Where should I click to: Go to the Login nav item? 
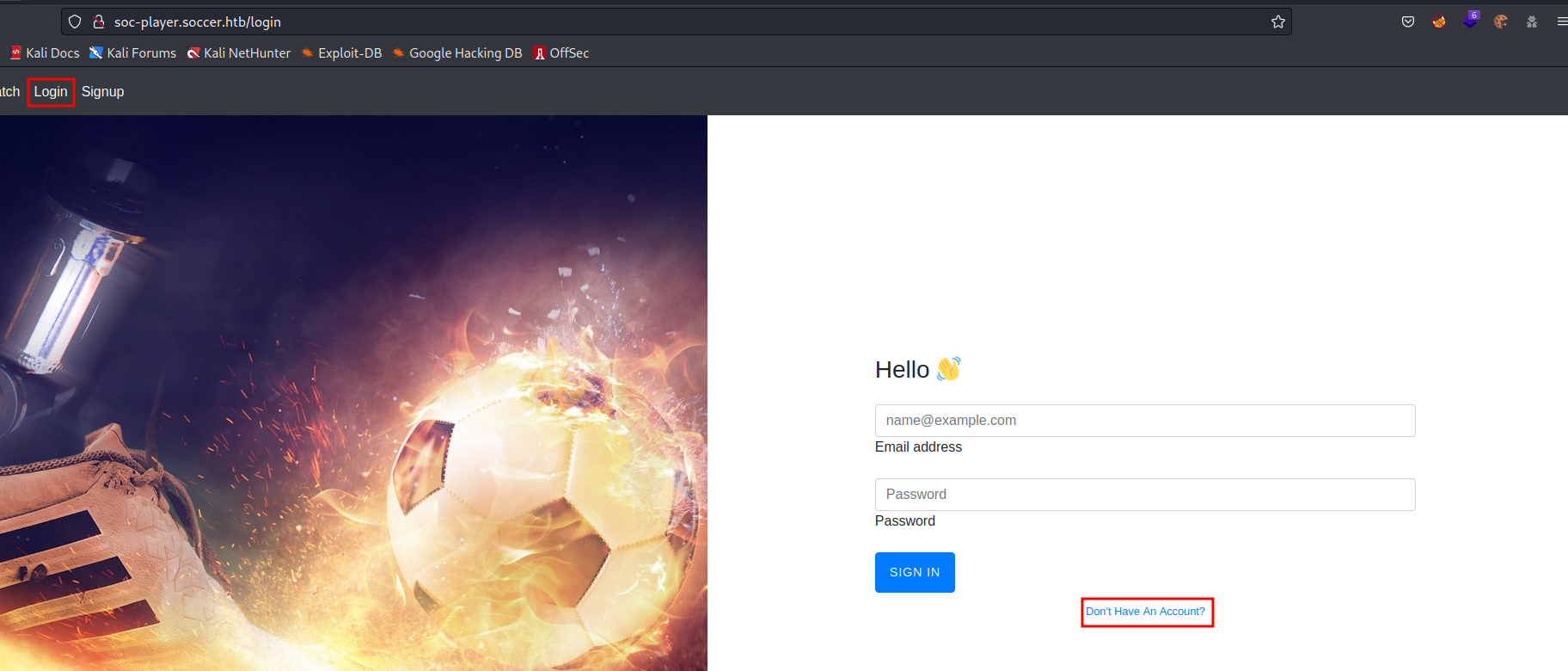pyautogui.click(x=51, y=92)
